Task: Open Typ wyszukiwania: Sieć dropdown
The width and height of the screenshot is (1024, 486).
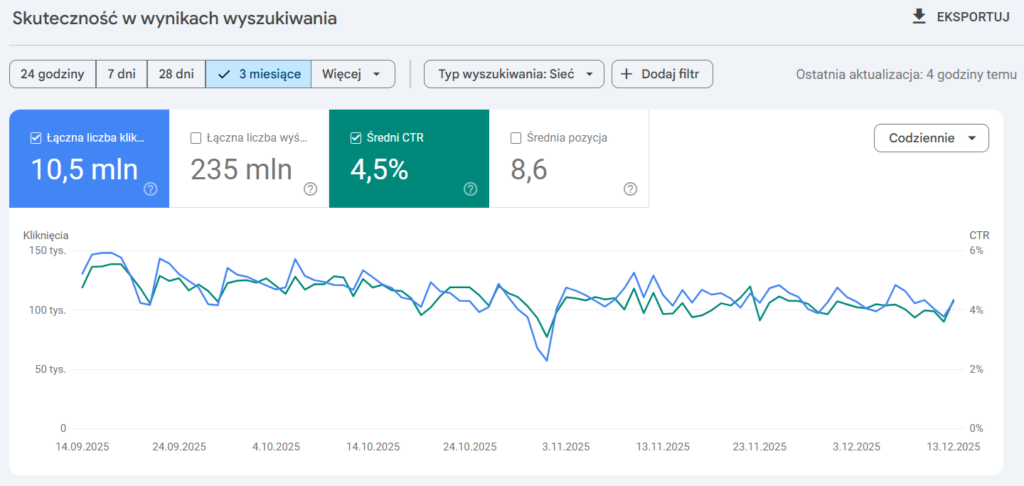Action: point(514,74)
